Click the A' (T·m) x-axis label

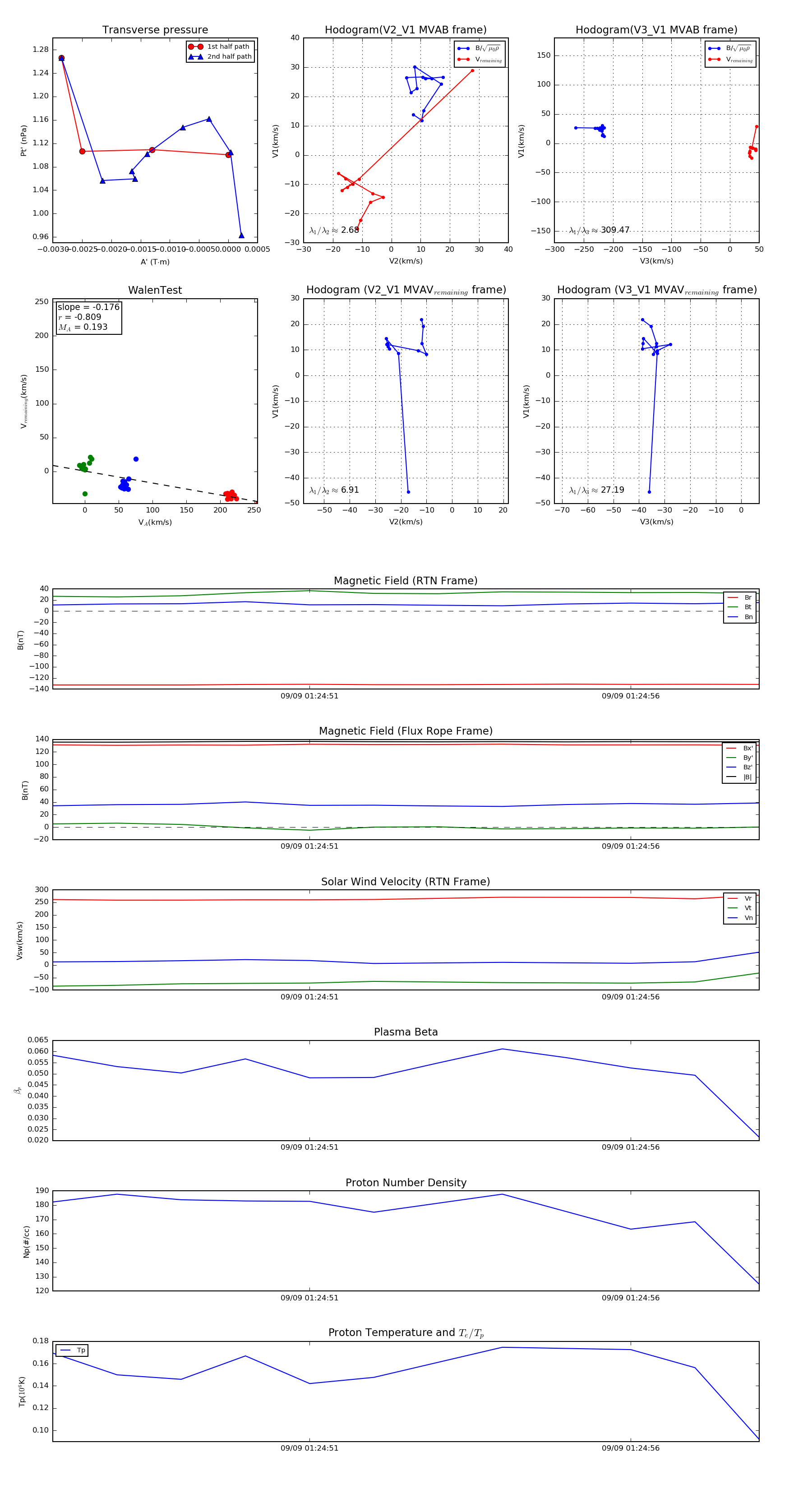155,262
